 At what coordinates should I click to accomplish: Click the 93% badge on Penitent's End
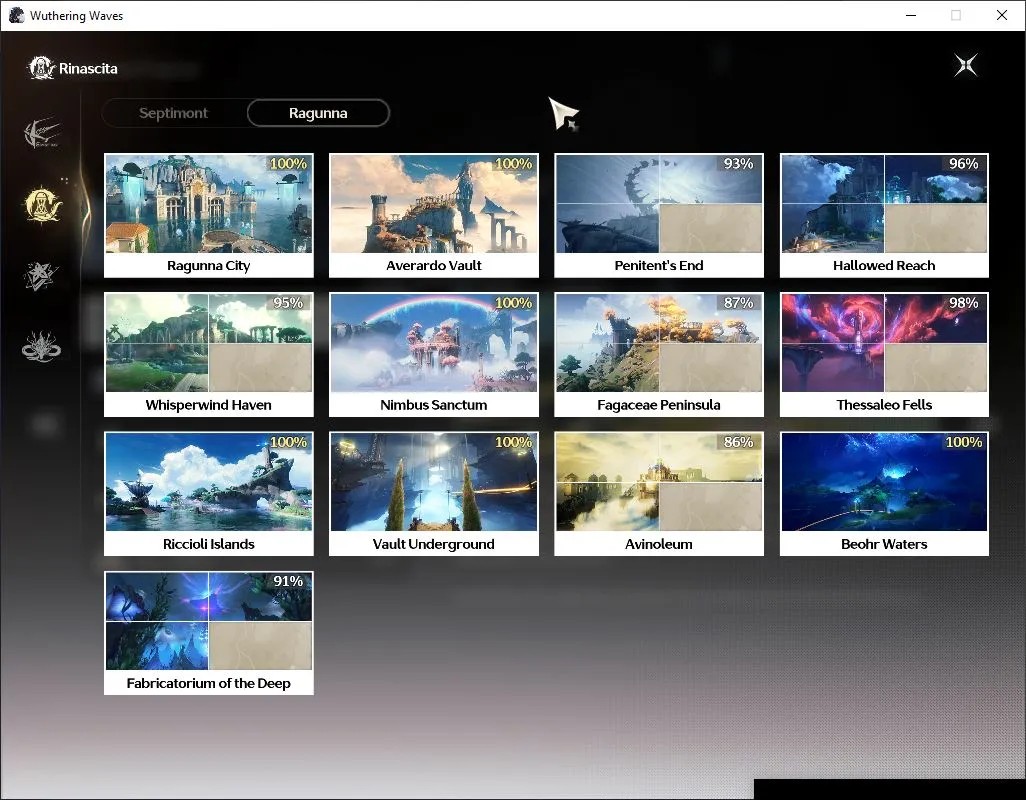[x=739, y=164]
